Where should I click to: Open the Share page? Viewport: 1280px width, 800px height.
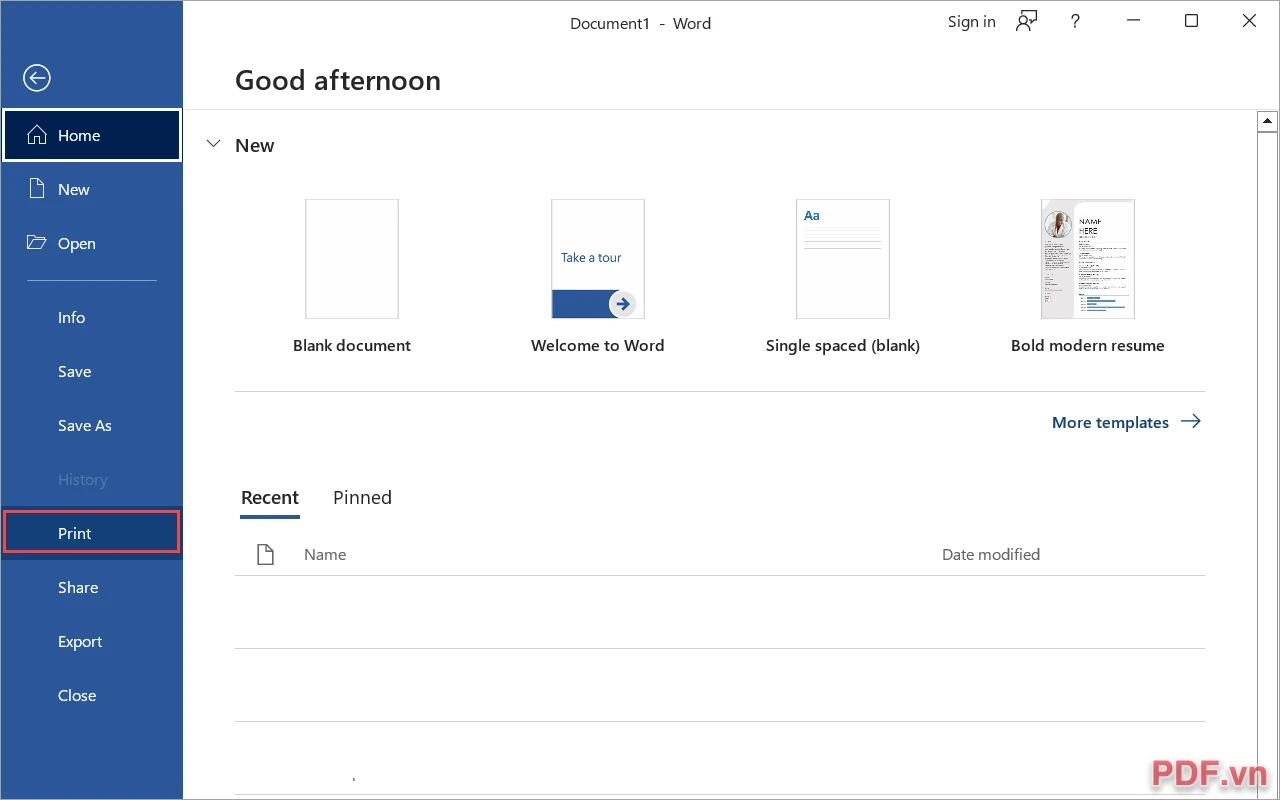click(x=91, y=587)
